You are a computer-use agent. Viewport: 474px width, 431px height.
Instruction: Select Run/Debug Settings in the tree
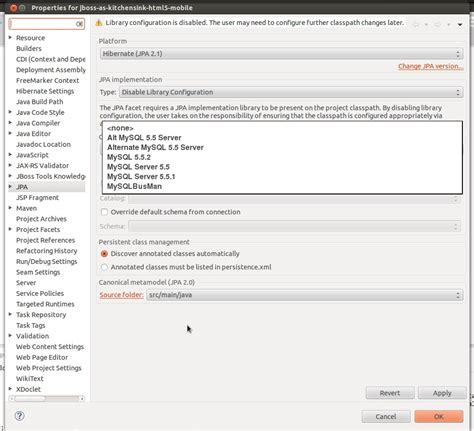coord(47,262)
